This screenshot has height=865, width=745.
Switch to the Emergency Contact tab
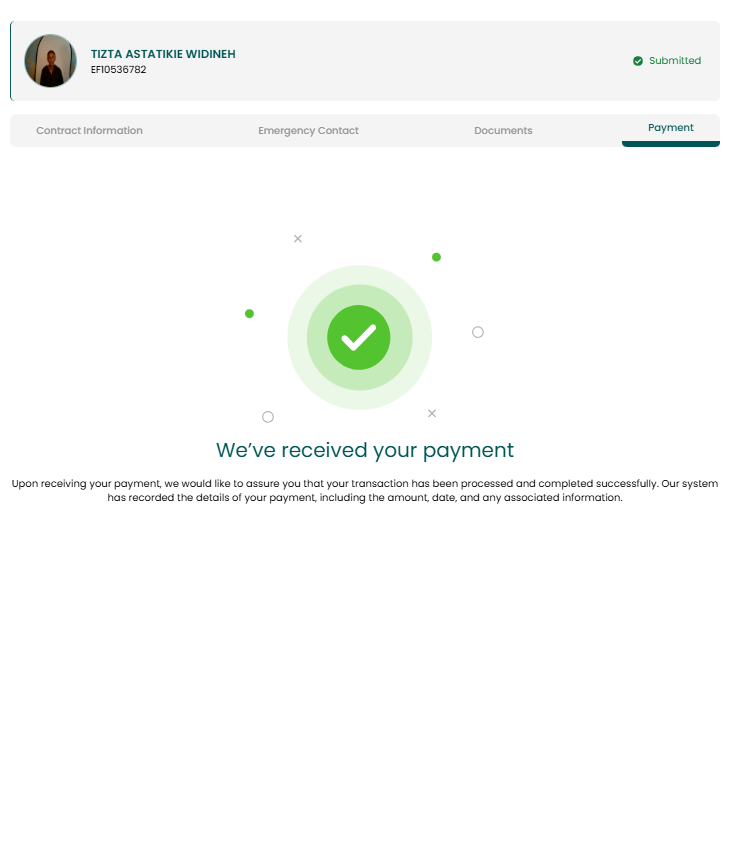tap(308, 131)
